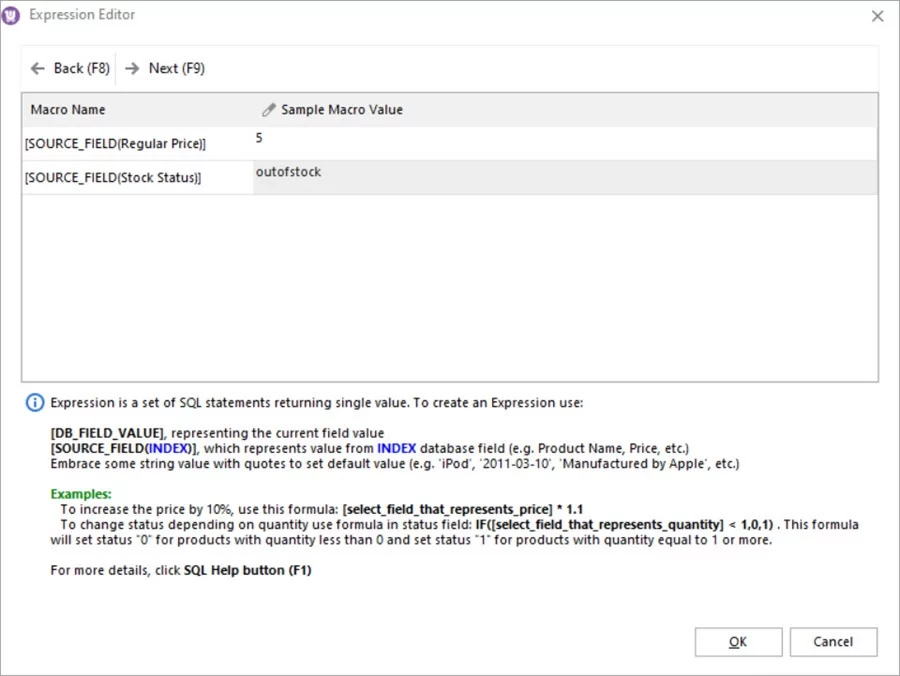Viewport: 900px width, 676px height.
Task: Click the Store Manager logo in the title bar
Action: [x=13, y=15]
